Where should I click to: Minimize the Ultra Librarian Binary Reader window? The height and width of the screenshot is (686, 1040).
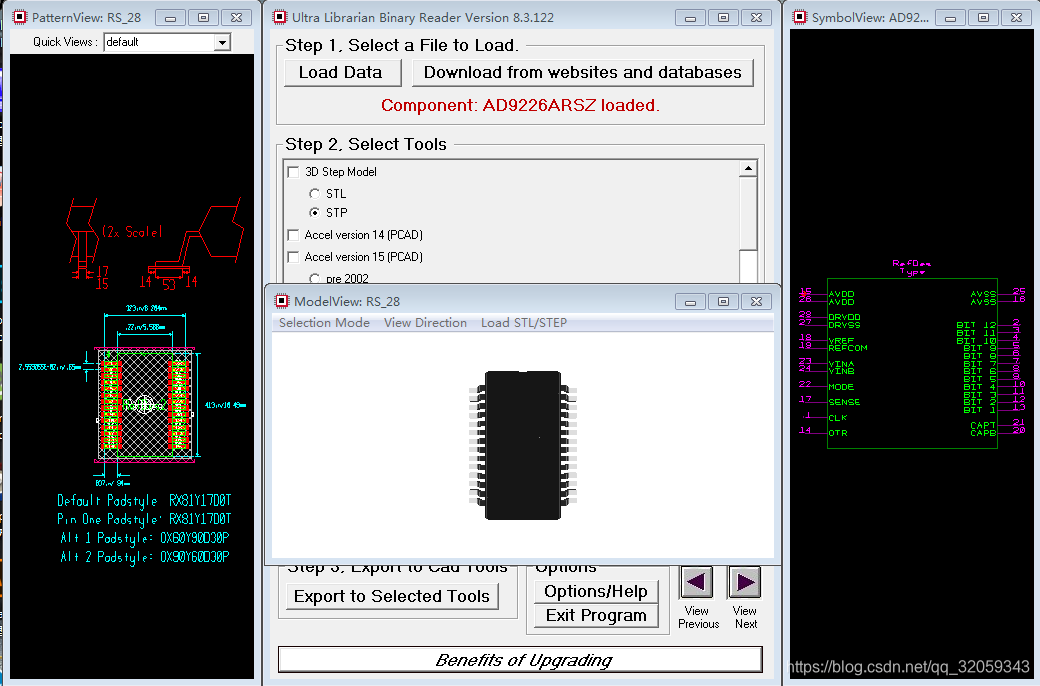click(690, 18)
